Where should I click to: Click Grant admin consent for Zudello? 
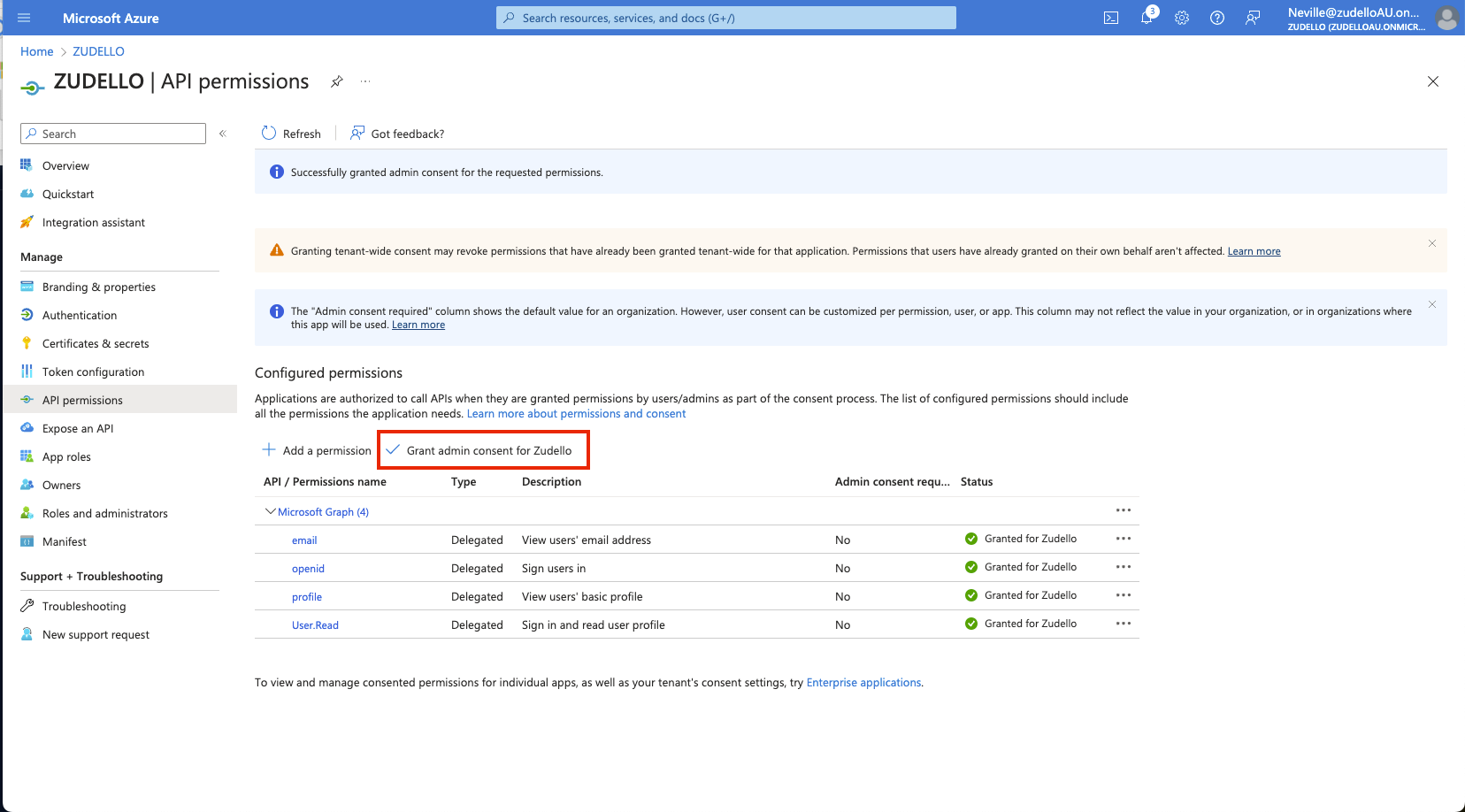(x=483, y=450)
